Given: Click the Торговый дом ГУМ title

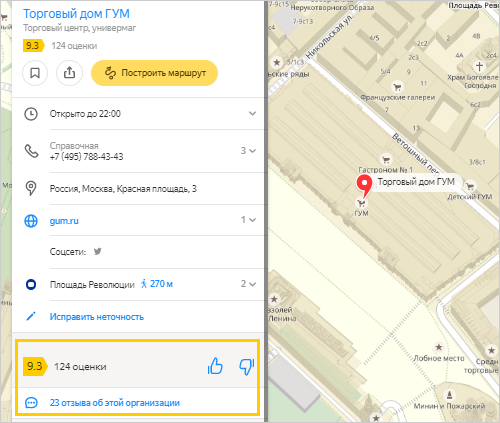Looking at the screenshot, I should coord(76,14).
